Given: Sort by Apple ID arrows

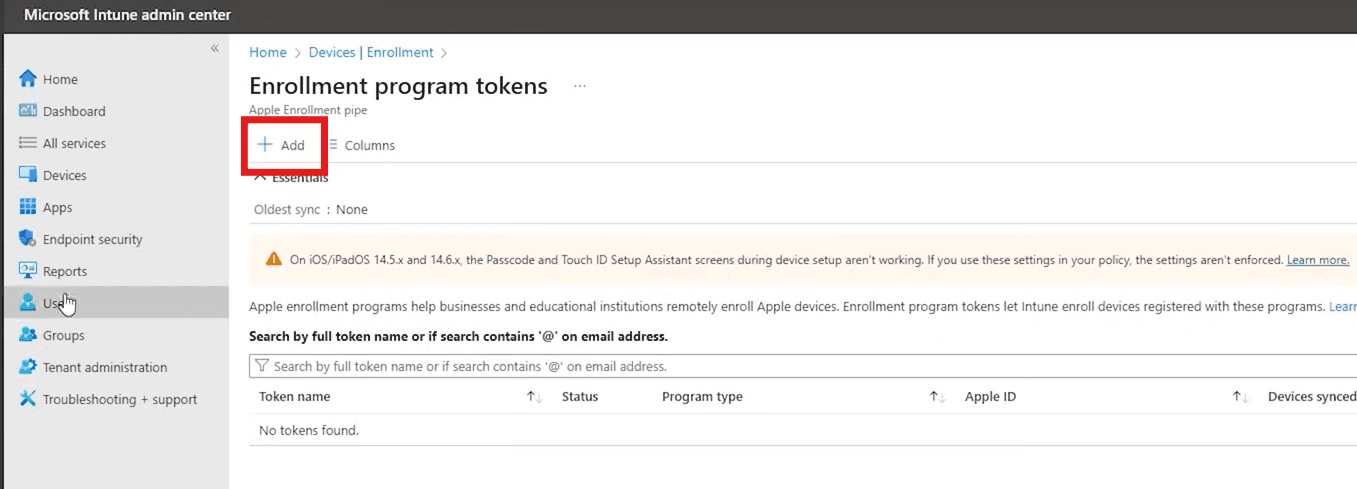Looking at the screenshot, I should pyautogui.click(x=1240, y=397).
